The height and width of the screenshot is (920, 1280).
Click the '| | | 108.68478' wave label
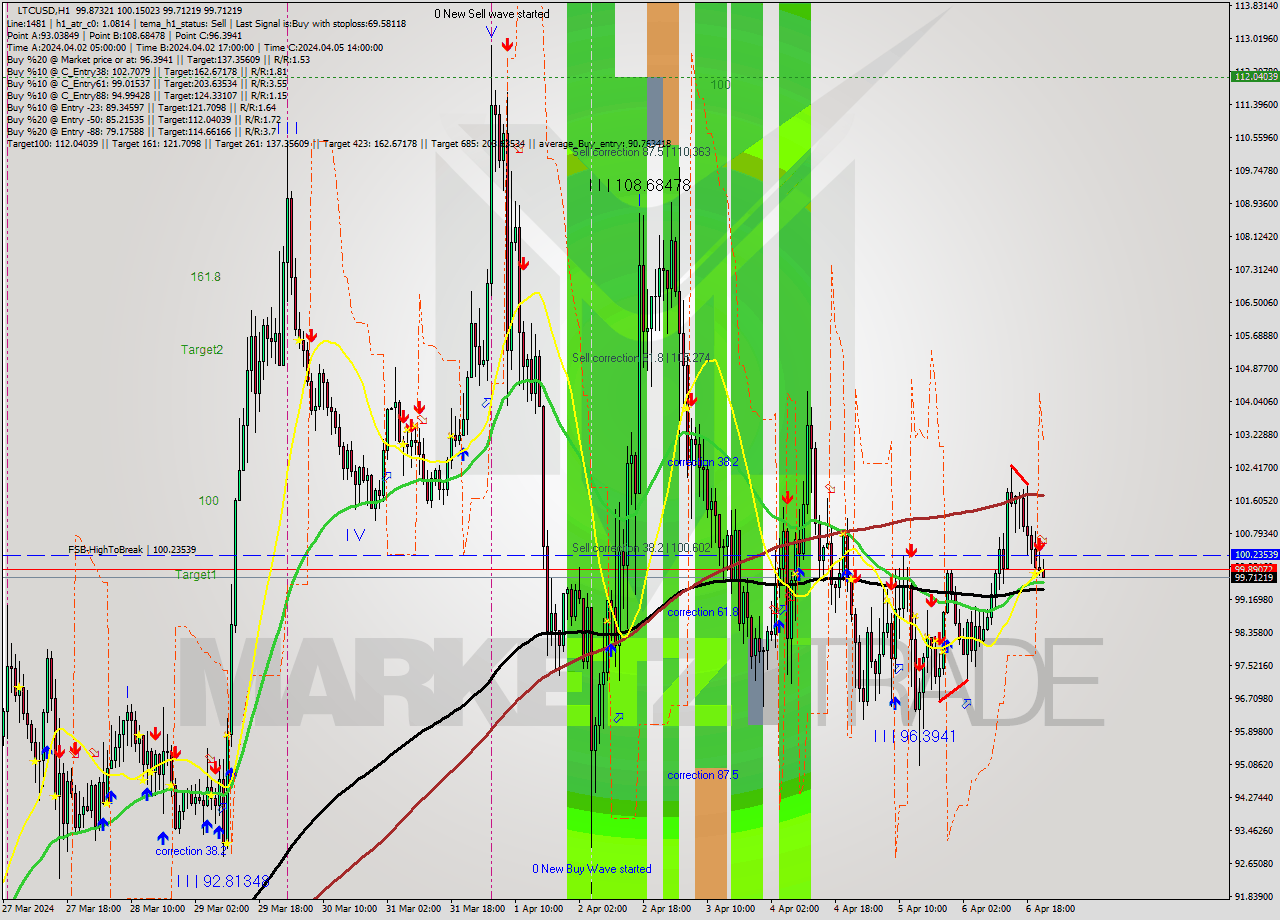(640, 185)
